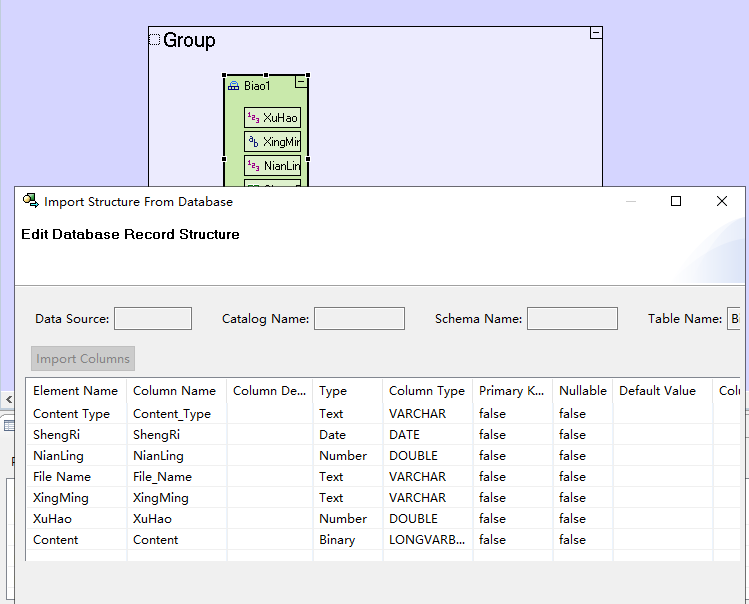Click the Column De... header

click(x=270, y=390)
